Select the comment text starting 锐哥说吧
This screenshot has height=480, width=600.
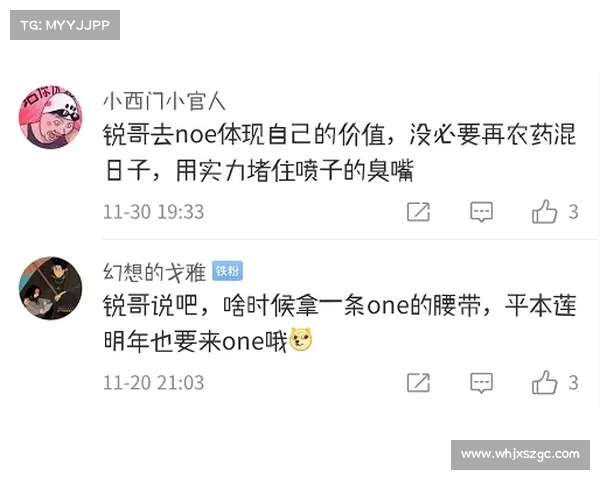pos(339,323)
